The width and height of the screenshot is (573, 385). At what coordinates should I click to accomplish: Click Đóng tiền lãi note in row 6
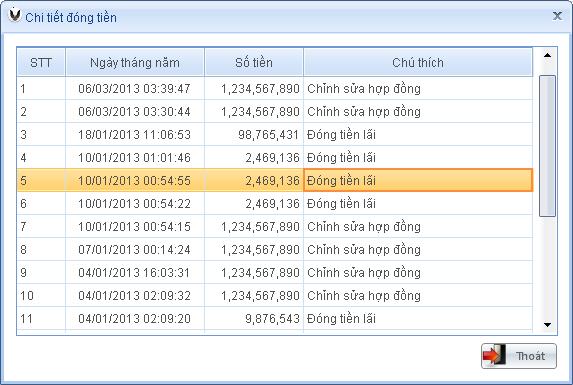418,203
